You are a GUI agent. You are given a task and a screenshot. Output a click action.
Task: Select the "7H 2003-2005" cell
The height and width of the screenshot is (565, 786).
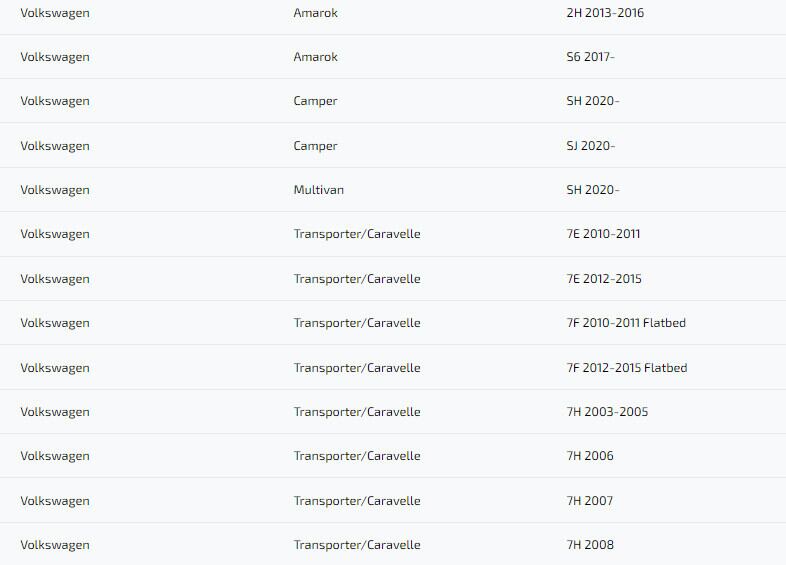pyautogui.click(x=607, y=412)
